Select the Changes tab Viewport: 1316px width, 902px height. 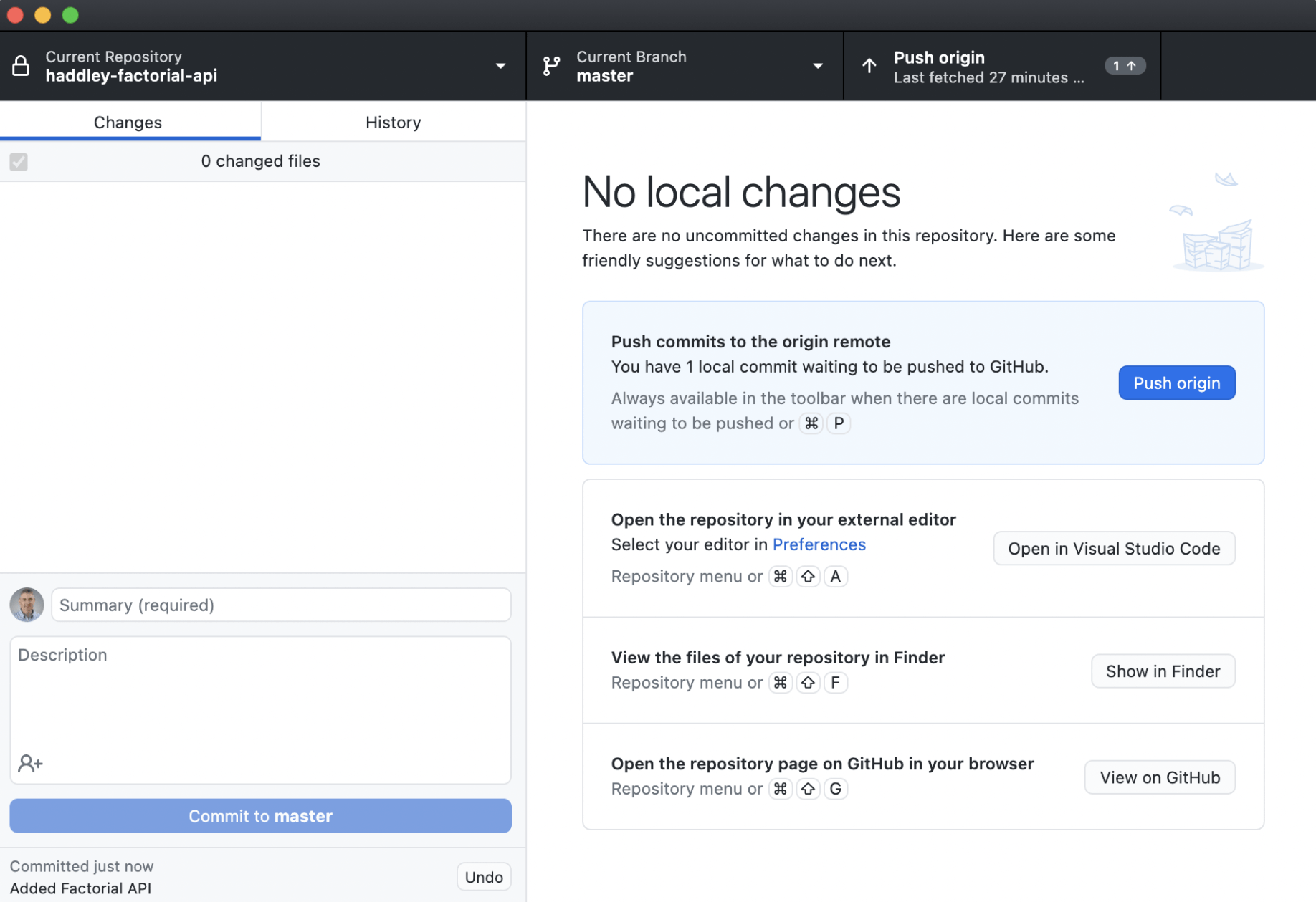click(128, 123)
